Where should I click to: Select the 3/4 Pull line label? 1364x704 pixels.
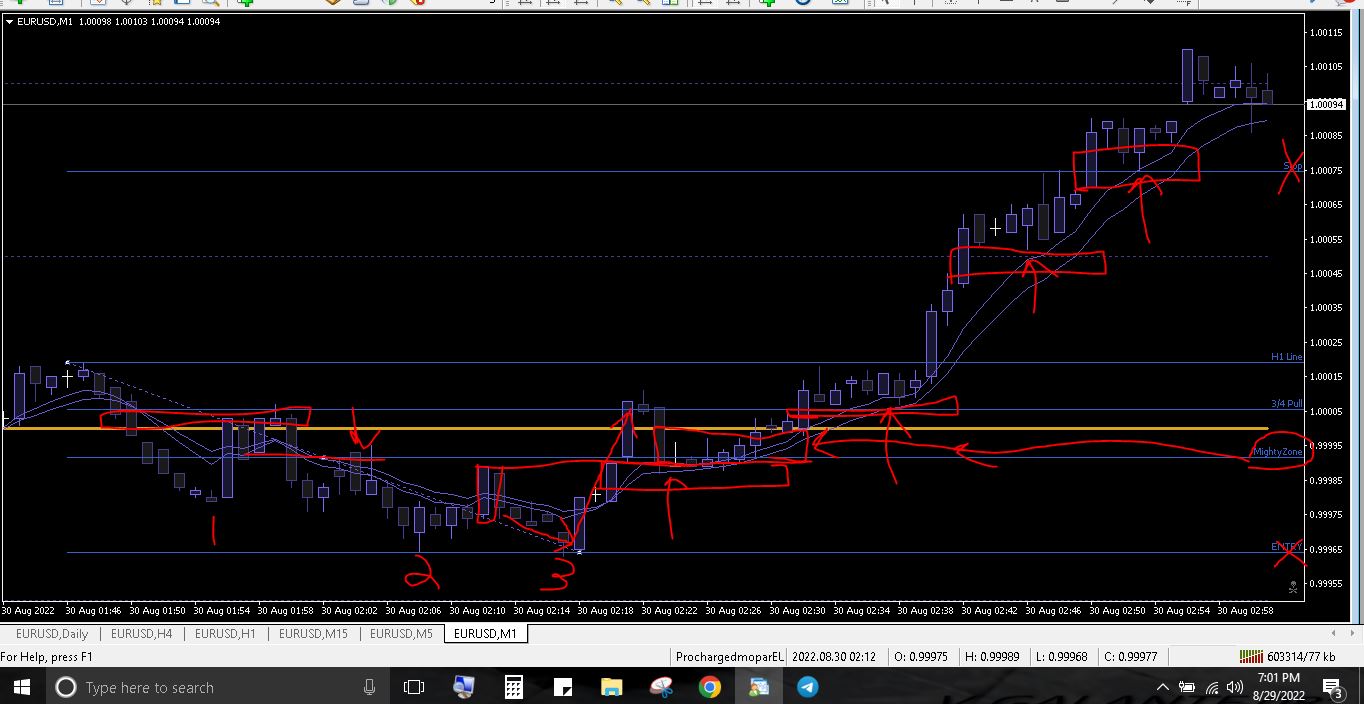click(x=1286, y=404)
